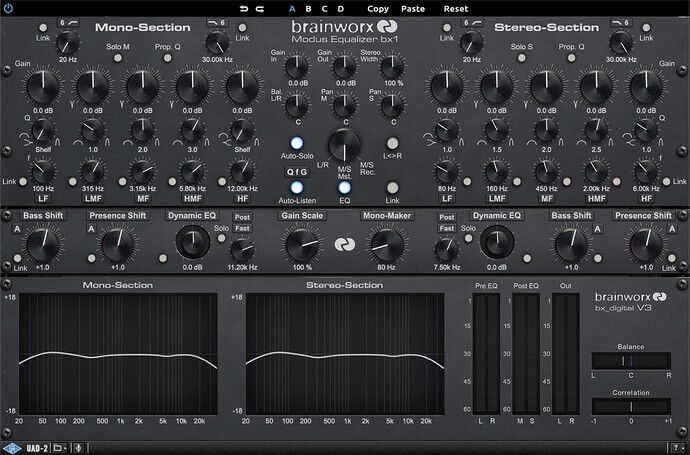Screen dimensions: 690x455
Task: Click the A button beside right Presence Shift
Action: [x=672, y=229]
